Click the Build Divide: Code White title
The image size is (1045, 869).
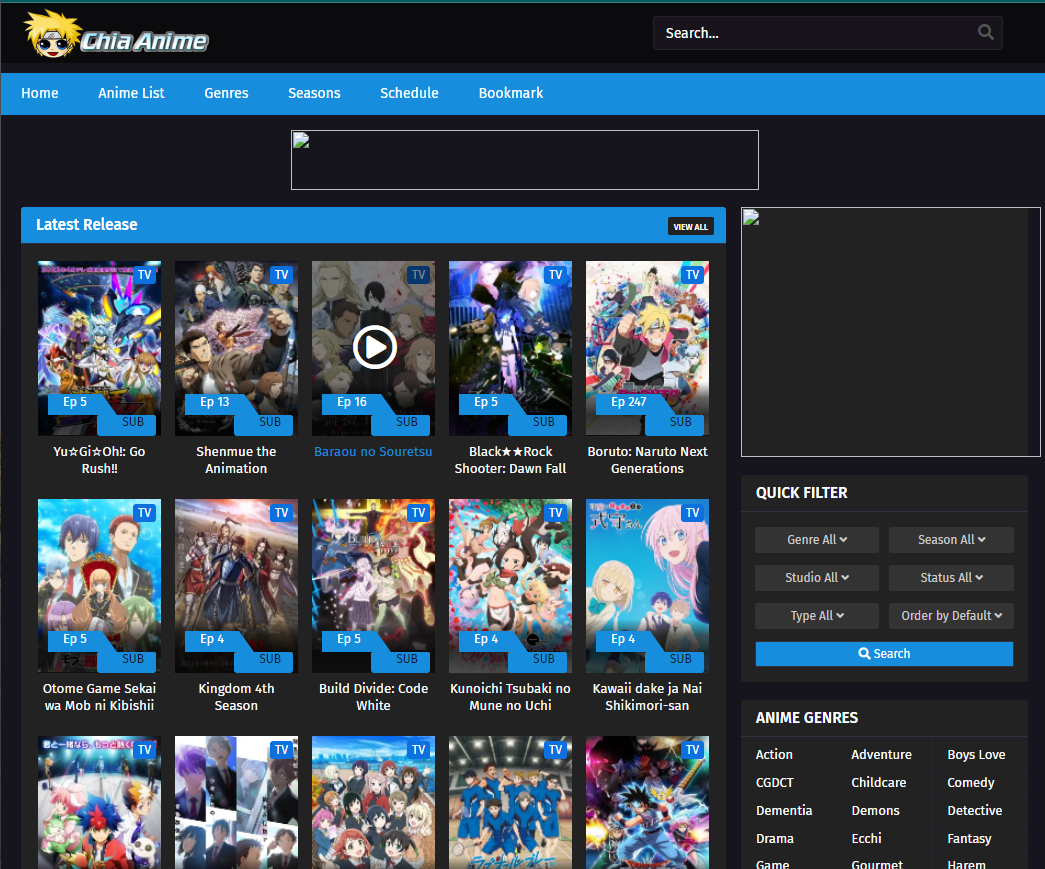tap(373, 697)
